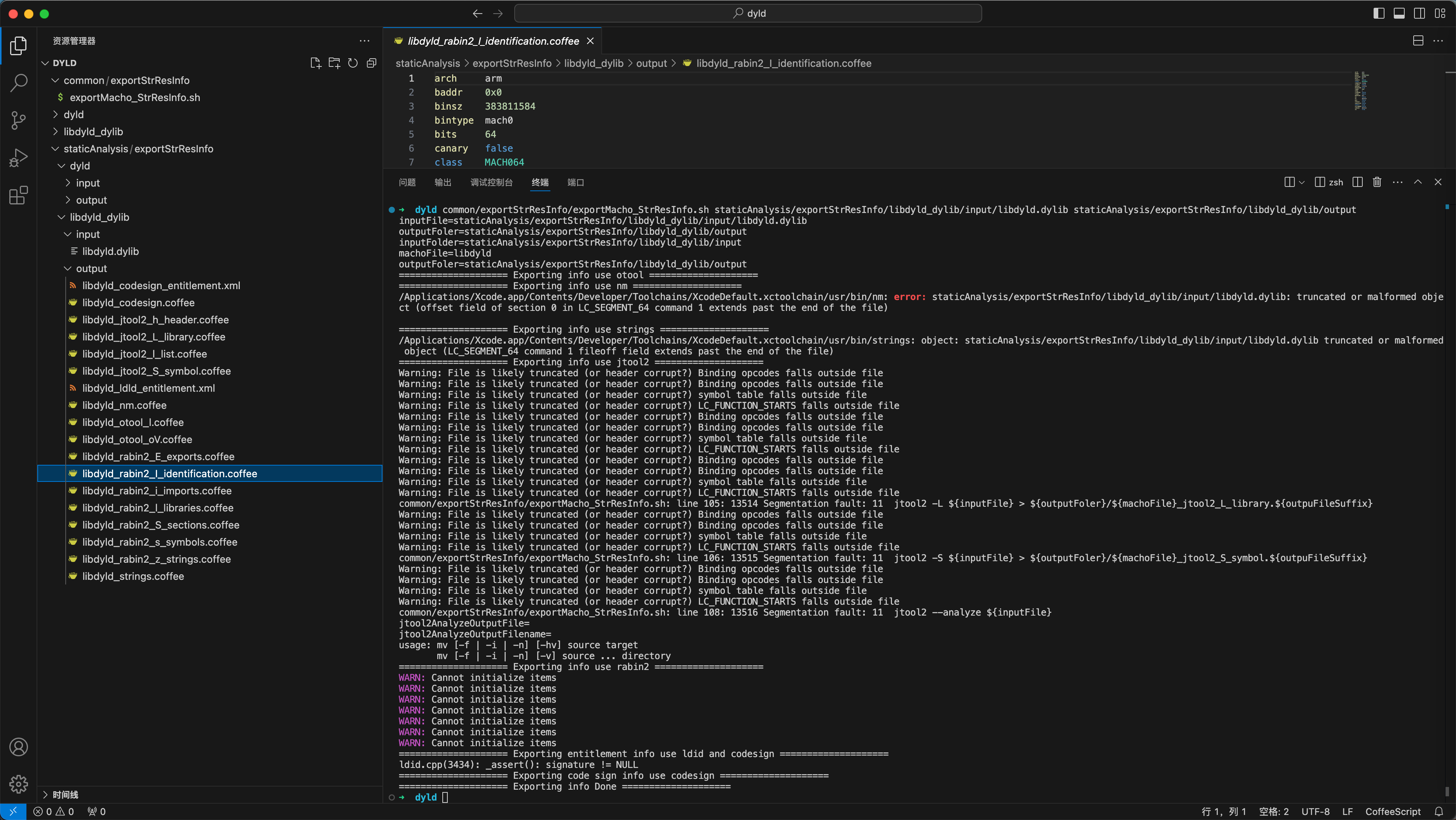Collapse common/exportStrResInfo folder

point(56,80)
